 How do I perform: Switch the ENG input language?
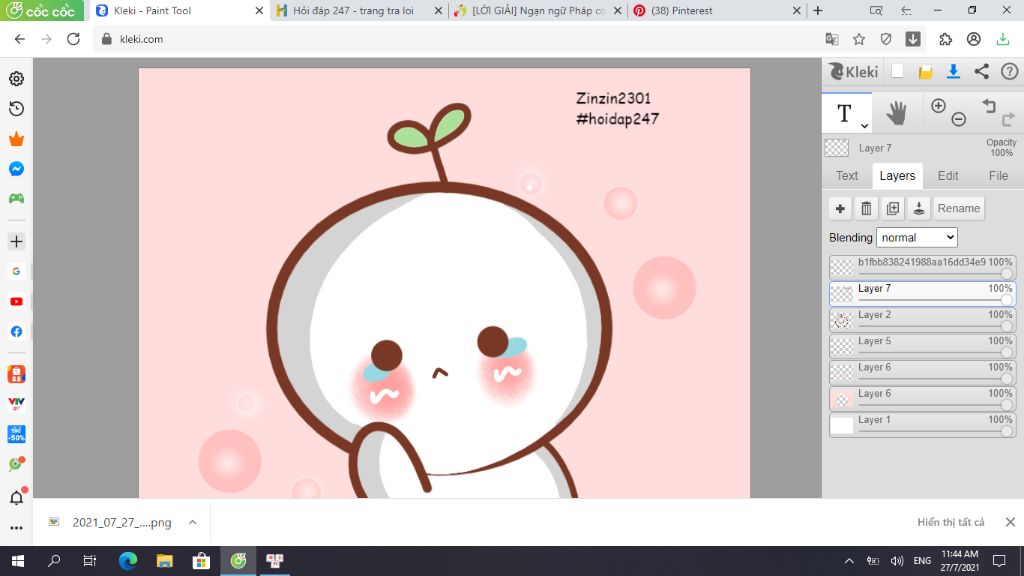coord(922,561)
